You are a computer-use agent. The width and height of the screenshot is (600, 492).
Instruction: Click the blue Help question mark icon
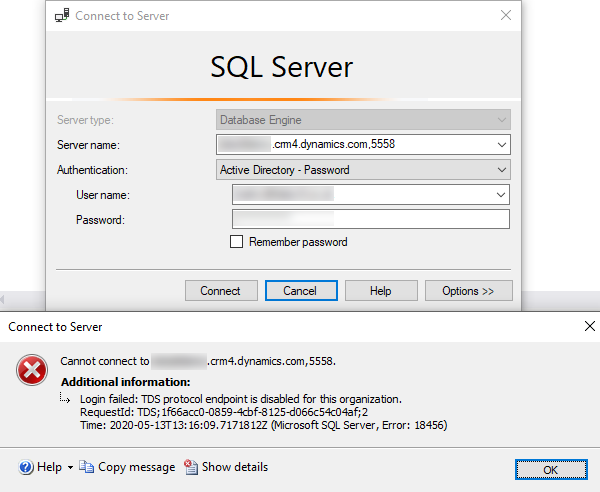pos(25,467)
